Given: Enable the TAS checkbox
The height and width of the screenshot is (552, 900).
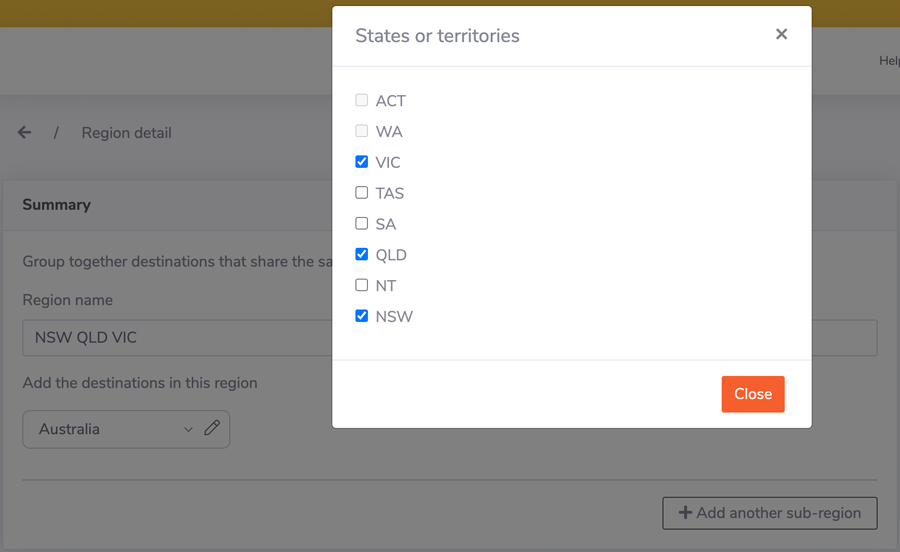Looking at the screenshot, I should pyautogui.click(x=362, y=193).
